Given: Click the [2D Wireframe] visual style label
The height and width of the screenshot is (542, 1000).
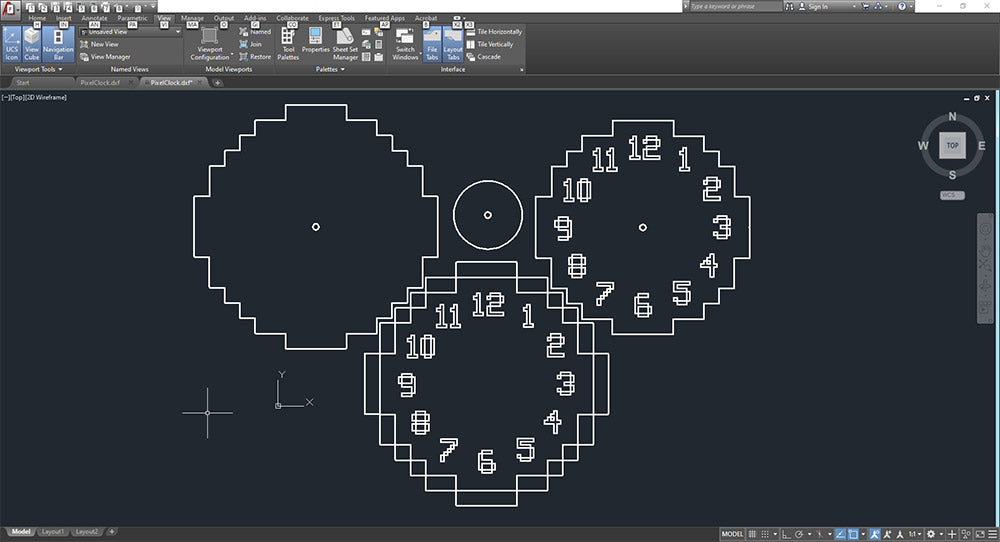Looking at the screenshot, I should pos(46,98).
